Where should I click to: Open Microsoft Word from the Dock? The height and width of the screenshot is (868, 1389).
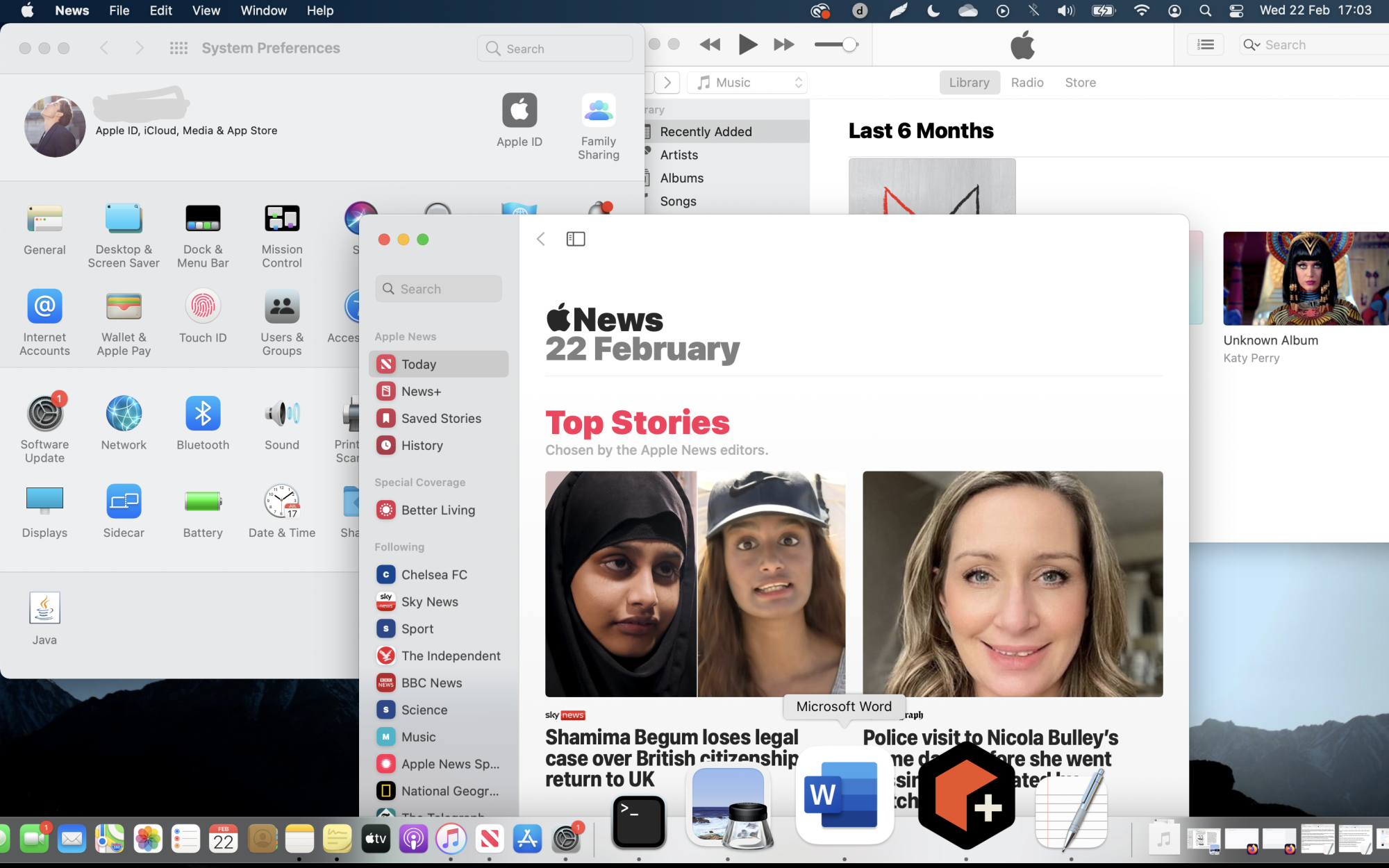pos(843,796)
